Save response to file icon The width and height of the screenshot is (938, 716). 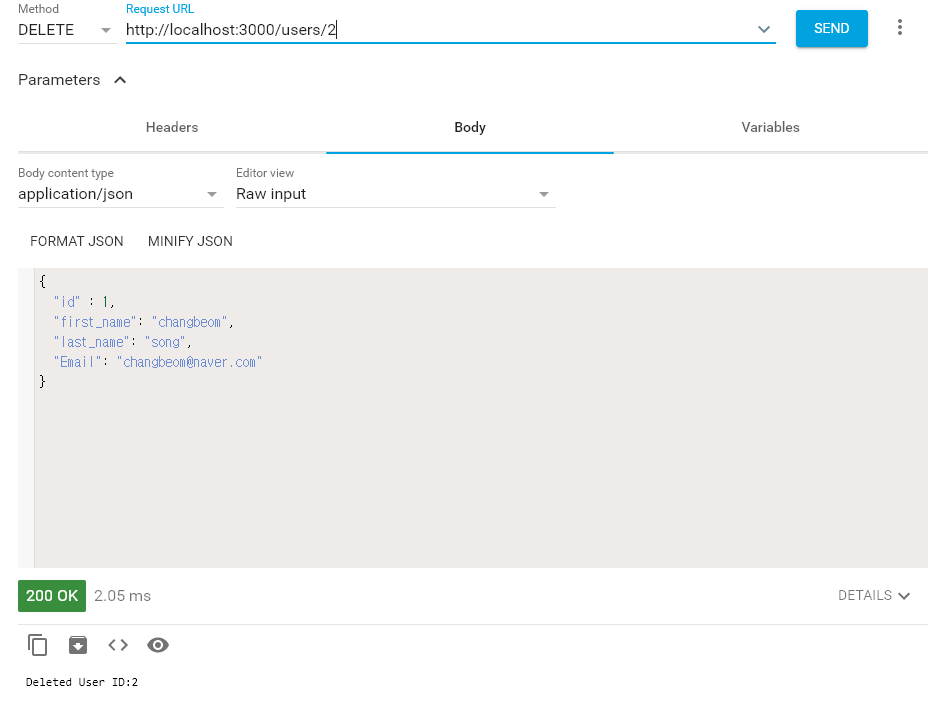[78, 645]
